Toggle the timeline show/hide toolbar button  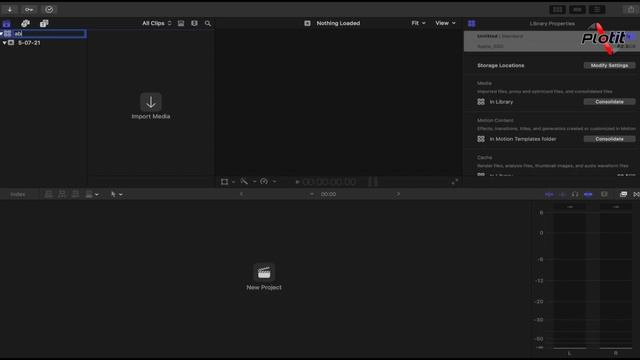click(x=577, y=9)
